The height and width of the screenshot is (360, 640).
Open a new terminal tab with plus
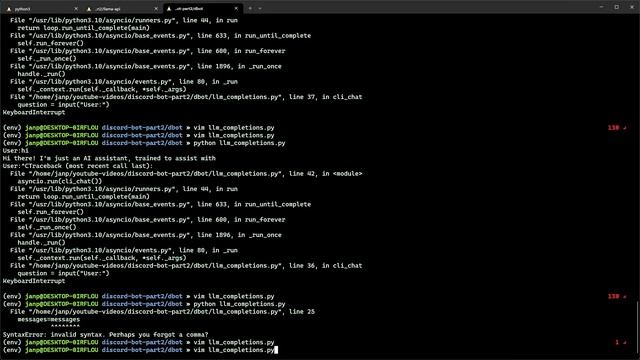[x=250, y=9]
